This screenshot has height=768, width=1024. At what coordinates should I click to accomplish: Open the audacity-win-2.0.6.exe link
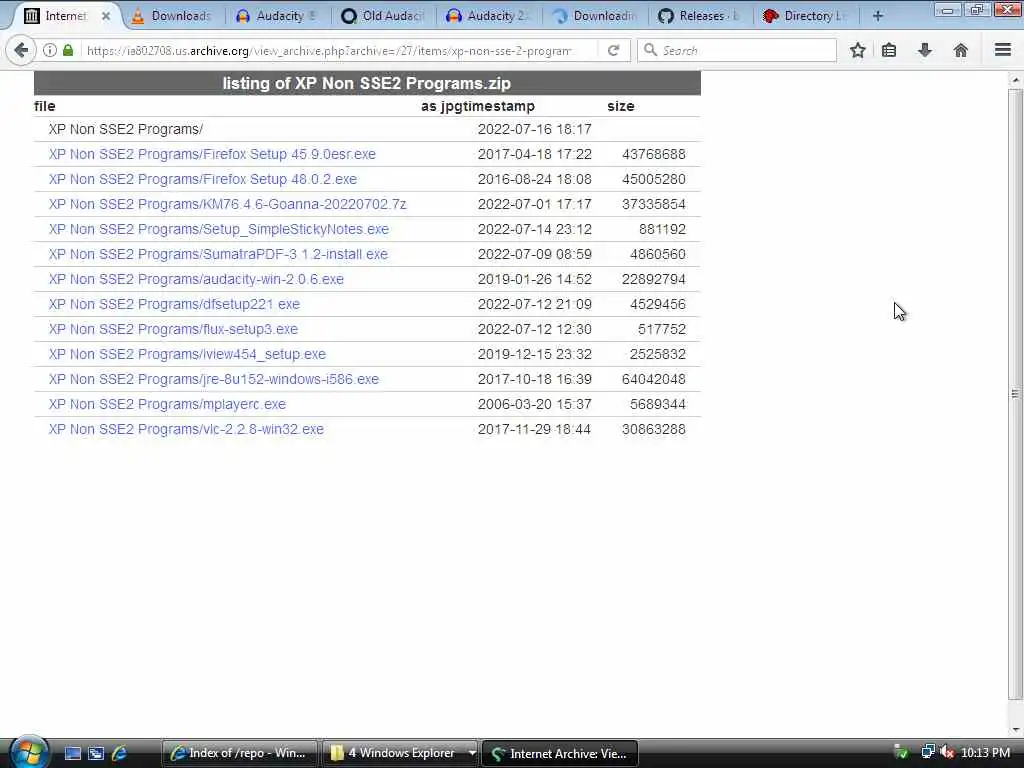click(x=196, y=279)
